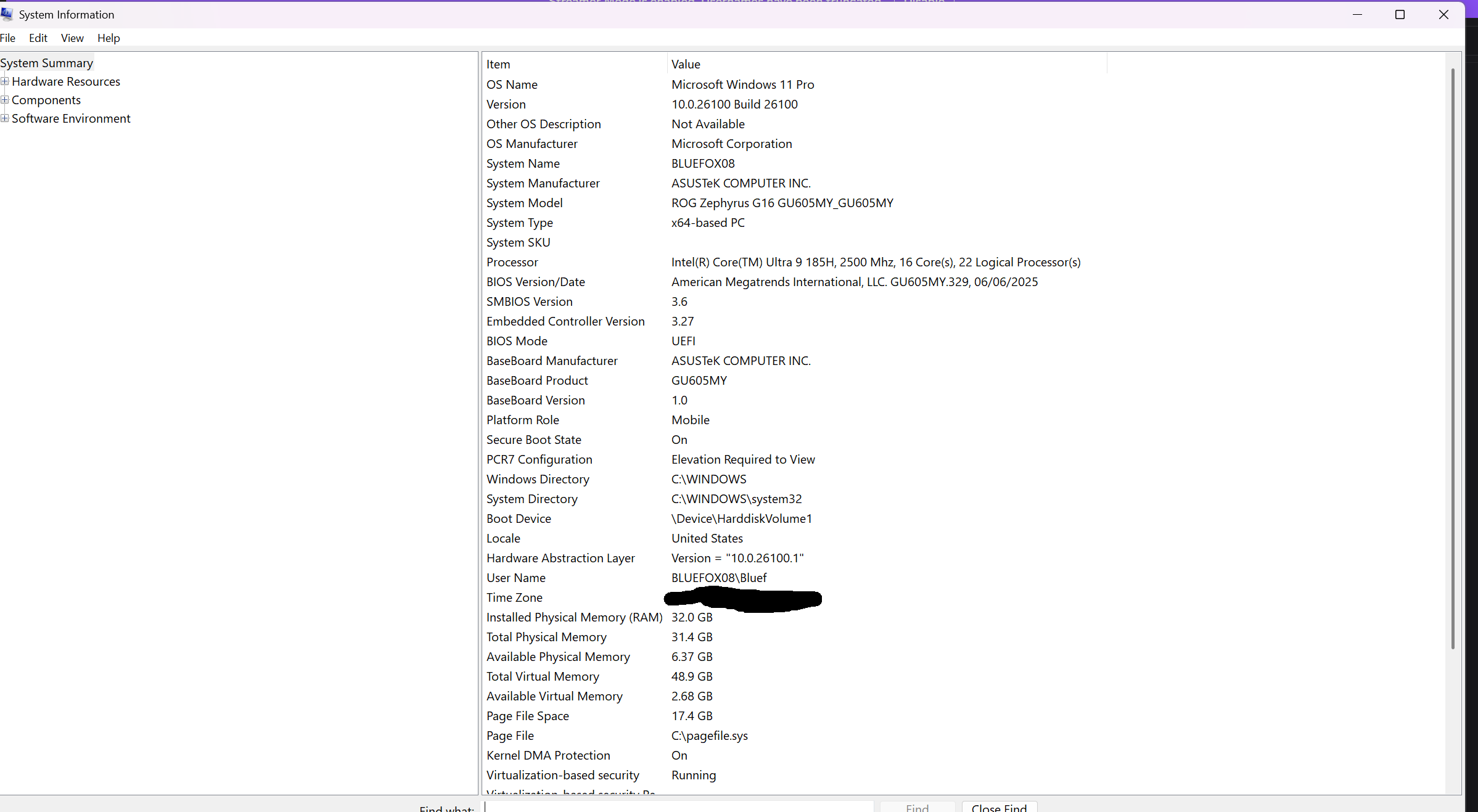Select the OS Manufacturer row label
1478x812 pixels.
(532, 144)
